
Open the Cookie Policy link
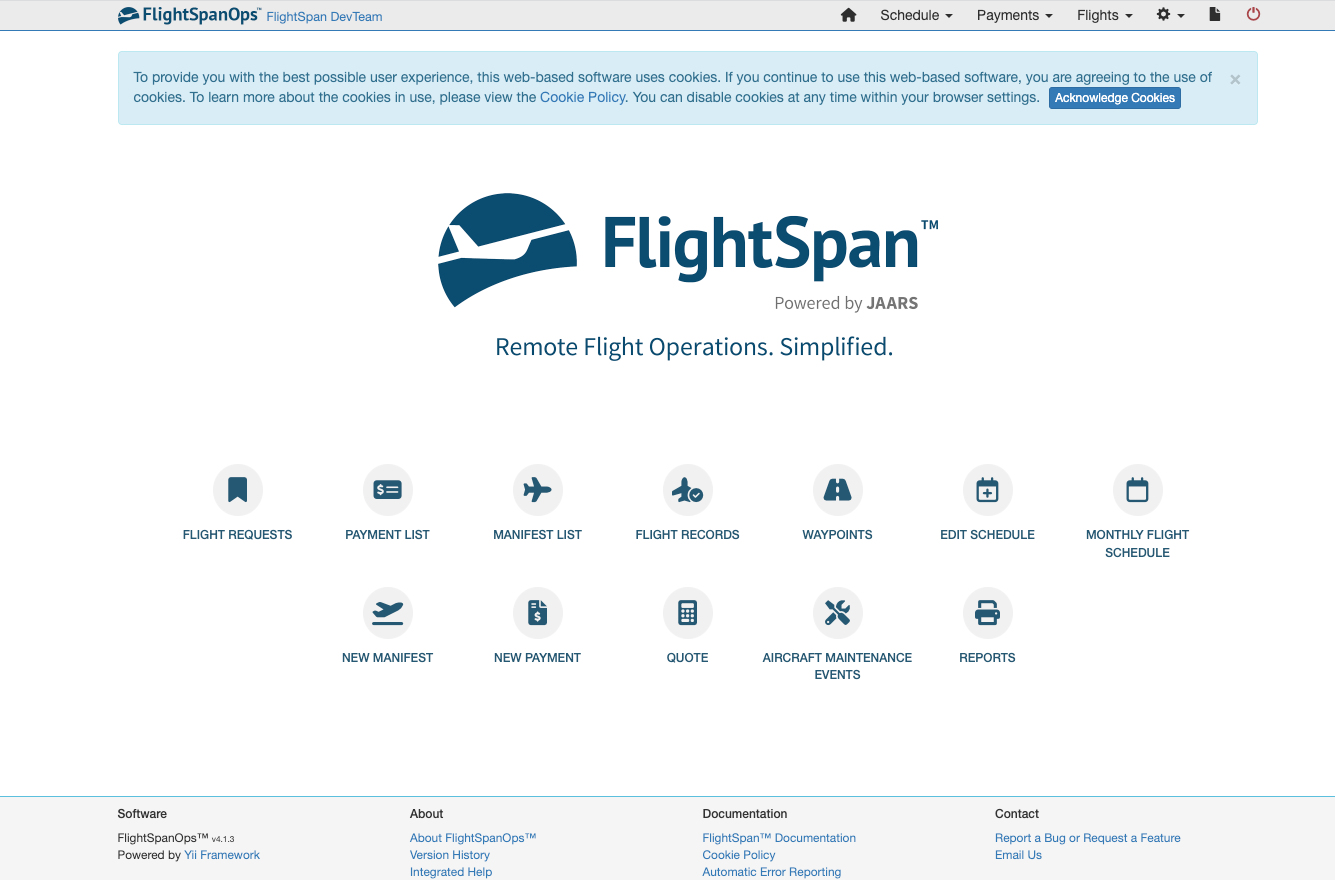[x=582, y=97]
